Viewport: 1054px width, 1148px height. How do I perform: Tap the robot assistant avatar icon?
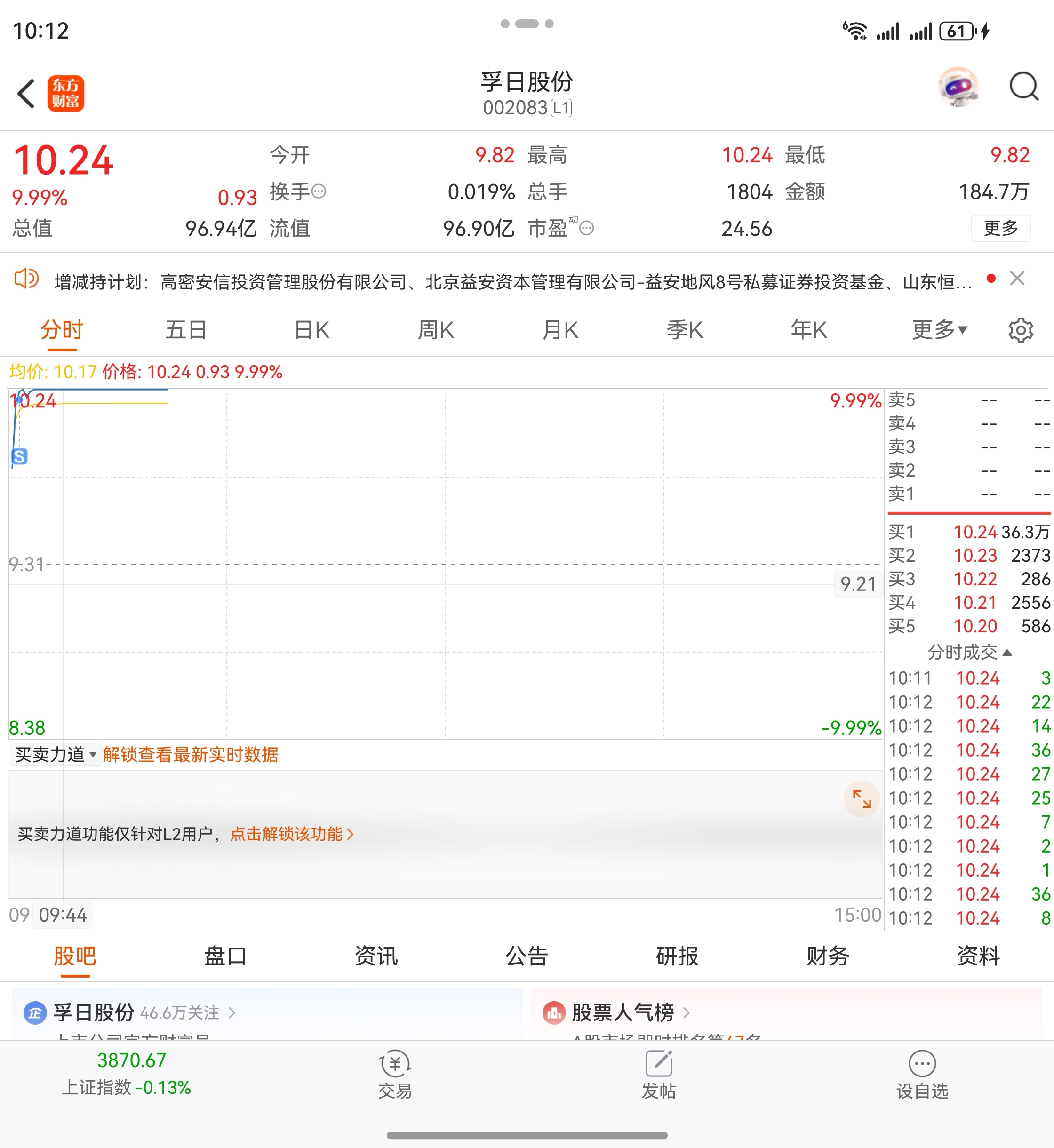click(958, 87)
